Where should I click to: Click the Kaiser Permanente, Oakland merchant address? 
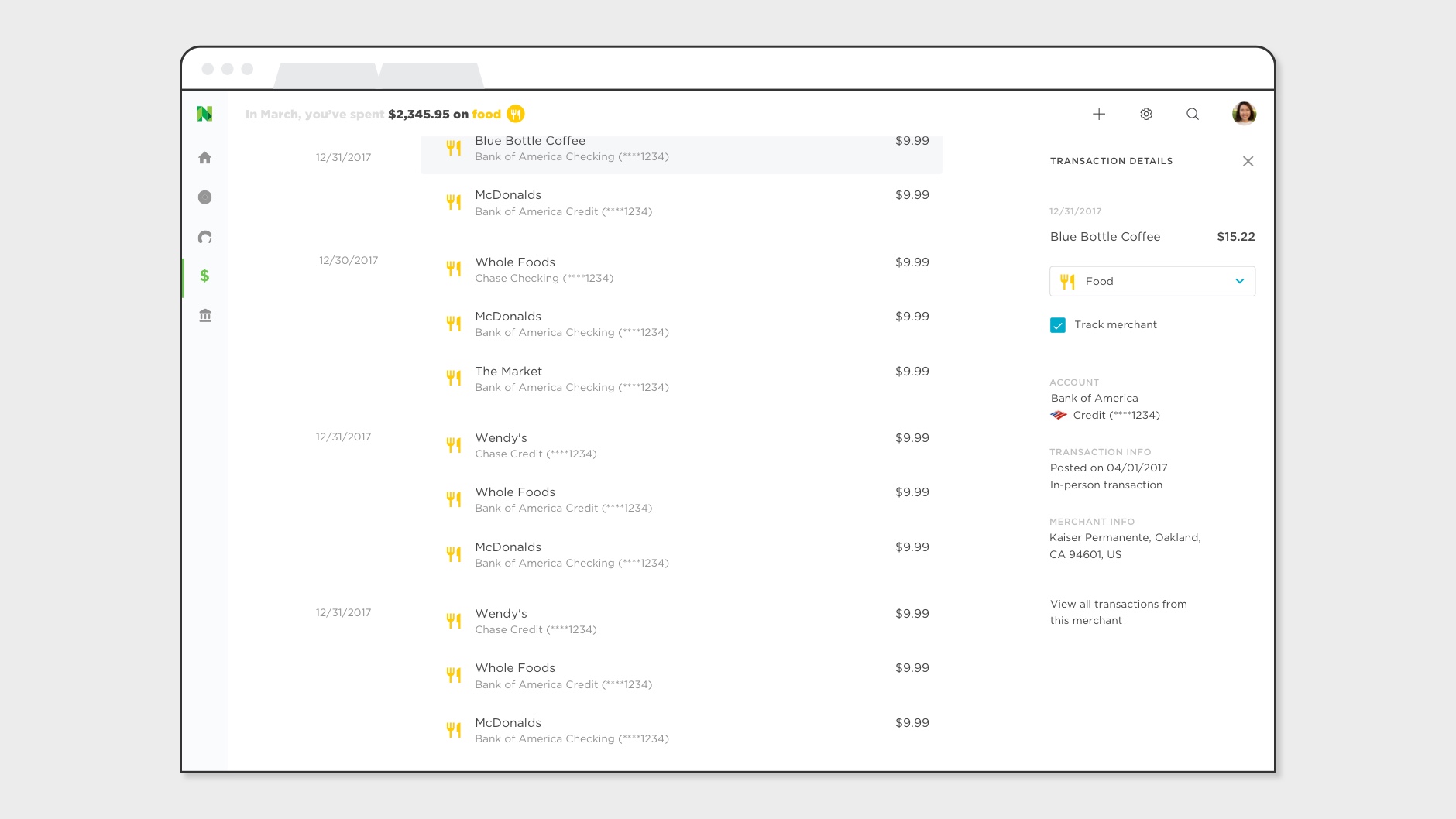(1125, 546)
